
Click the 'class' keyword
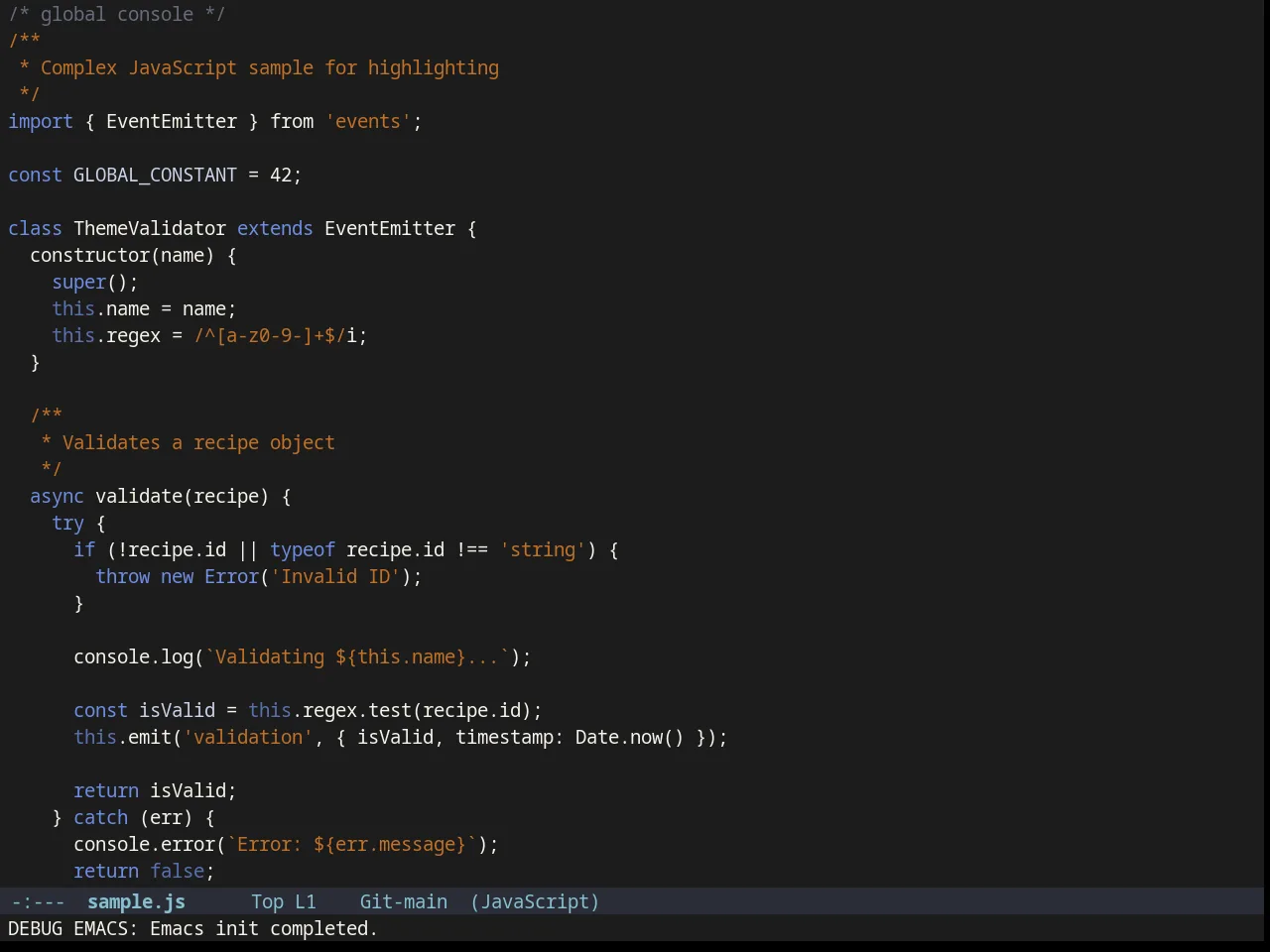35,228
